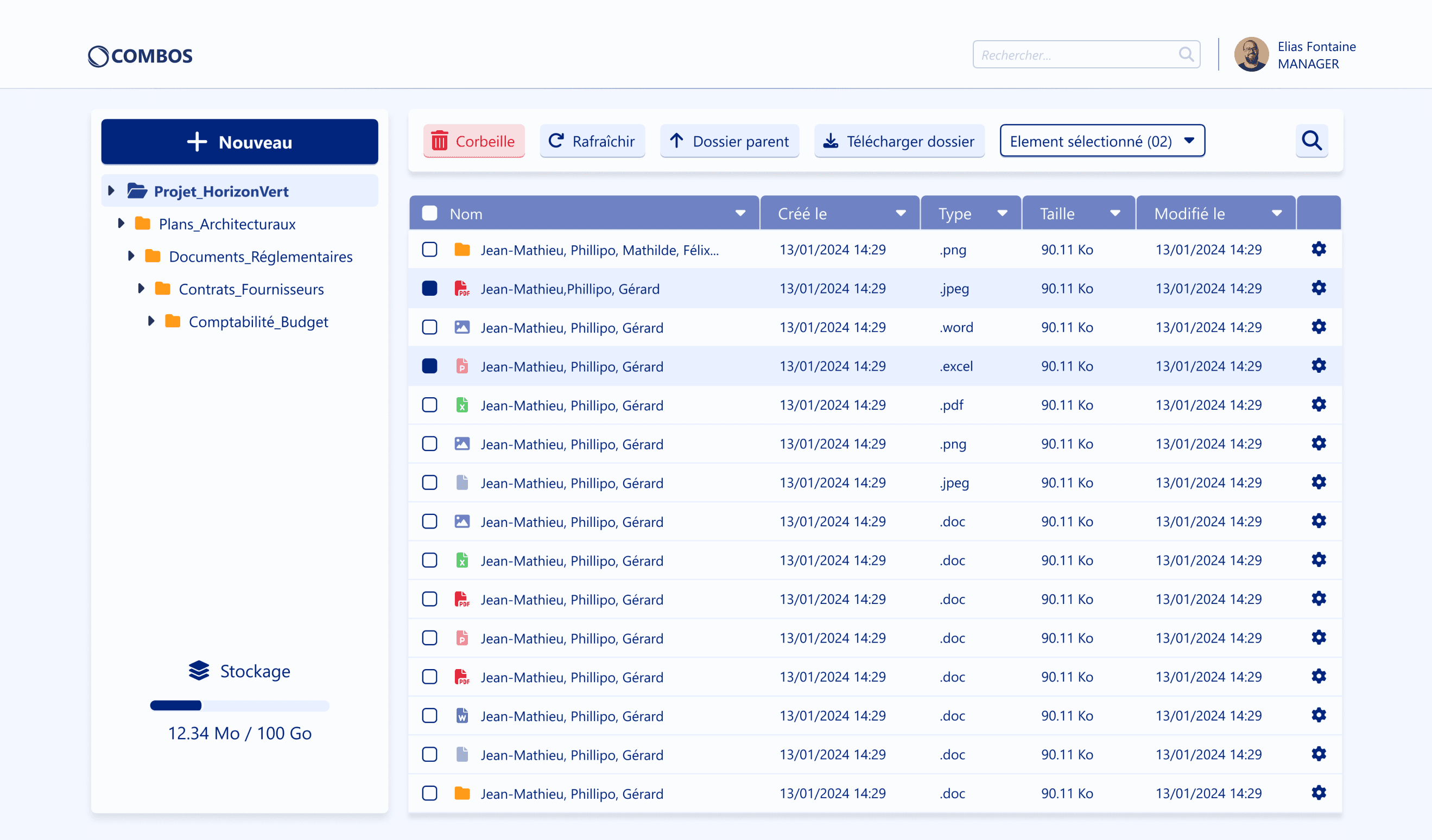Open settings gear for the last .doc row

1319,793
